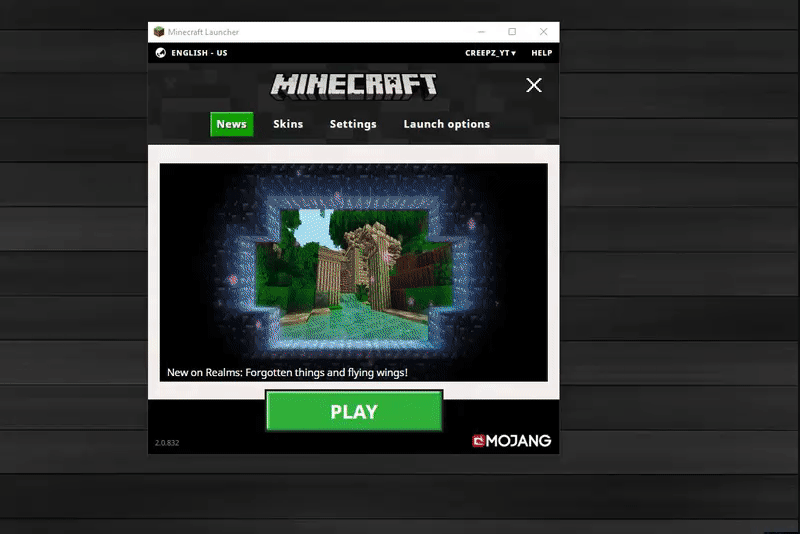This screenshot has height=534, width=800.
Task: Close the Minecraft Launcher window
Action: pos(544,32)
